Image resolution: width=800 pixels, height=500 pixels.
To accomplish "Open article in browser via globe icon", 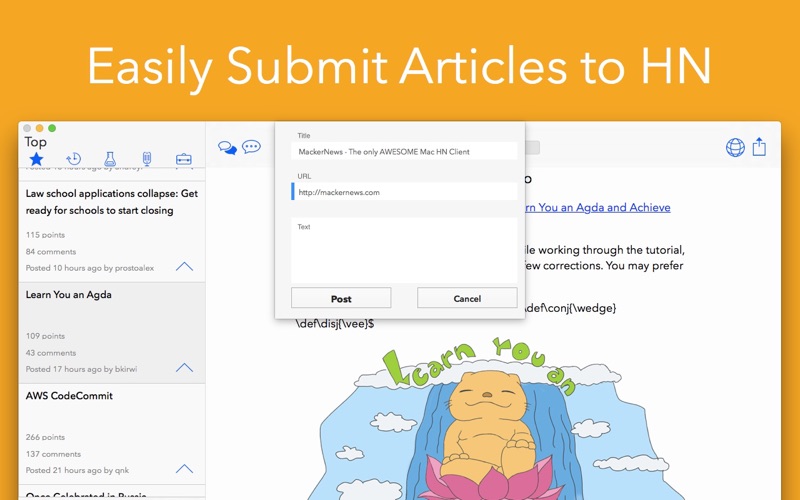I will 735,147.
